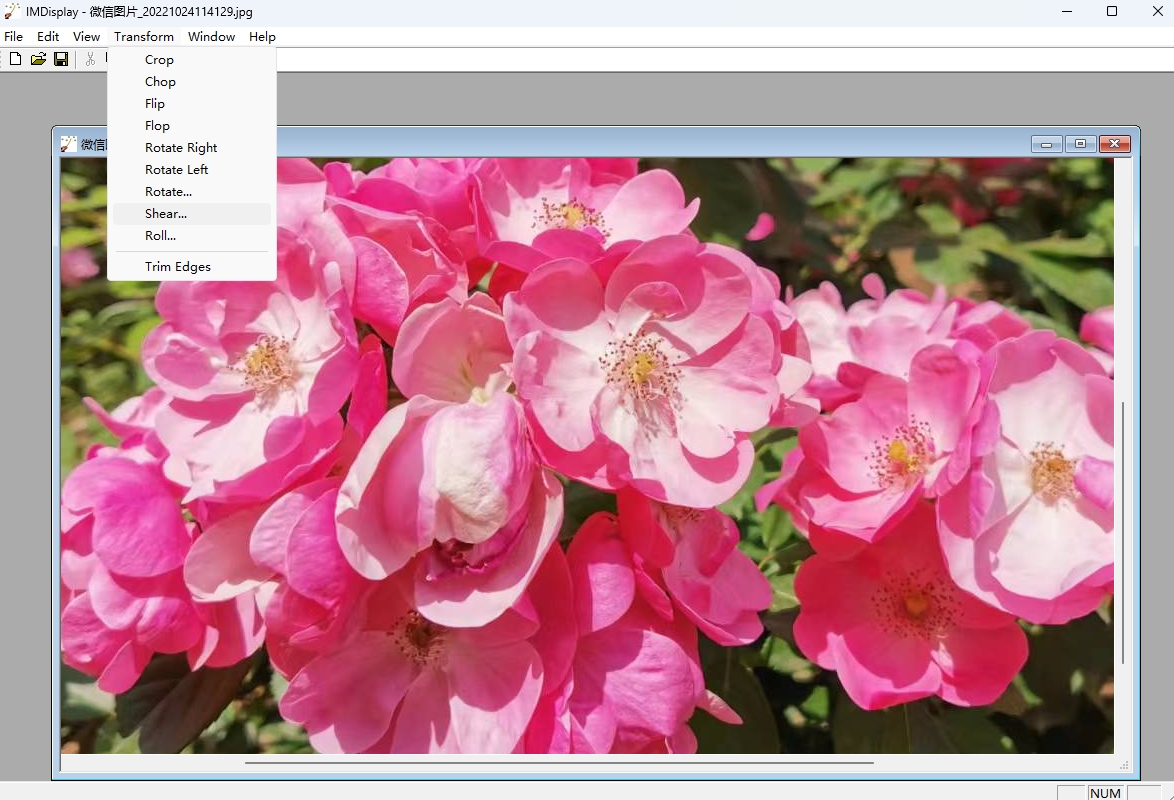
Task: Click the image window icon beside its title
Action: [67, 143]
